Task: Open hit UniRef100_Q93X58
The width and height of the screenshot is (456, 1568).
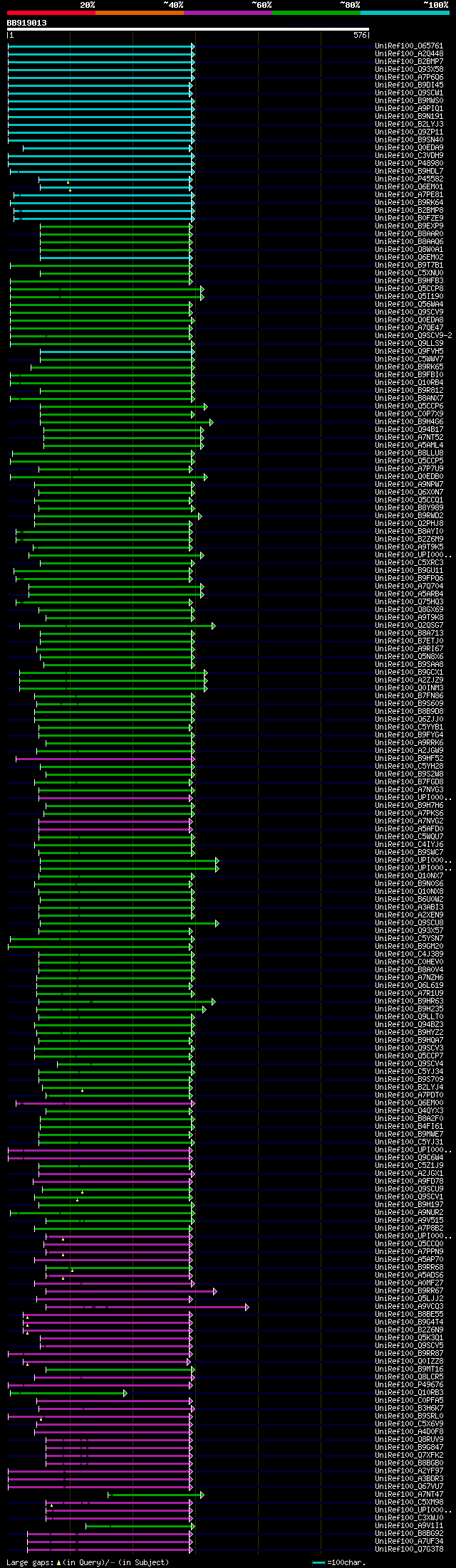Action: (409, 69)
